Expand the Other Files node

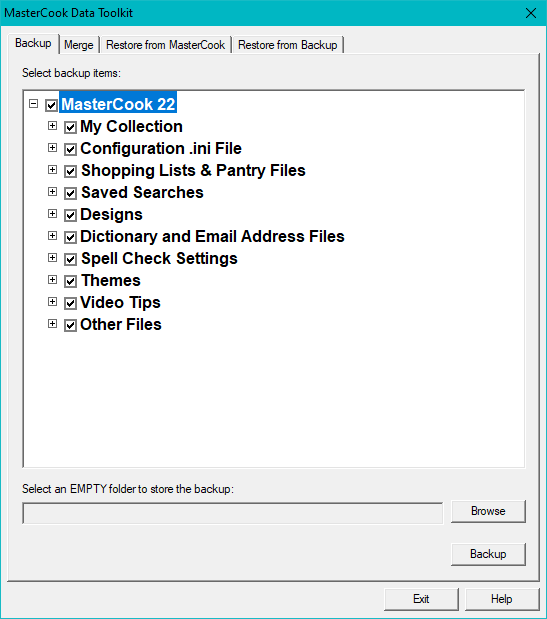[x=52, y=324]
